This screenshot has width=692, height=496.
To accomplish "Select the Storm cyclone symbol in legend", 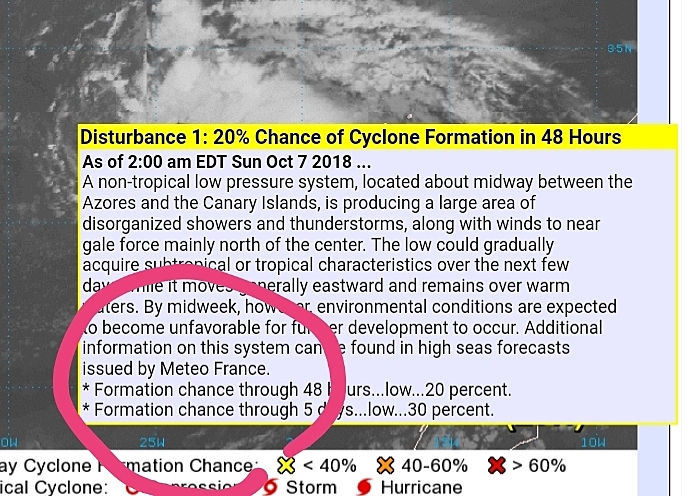I will pos(270,487).
